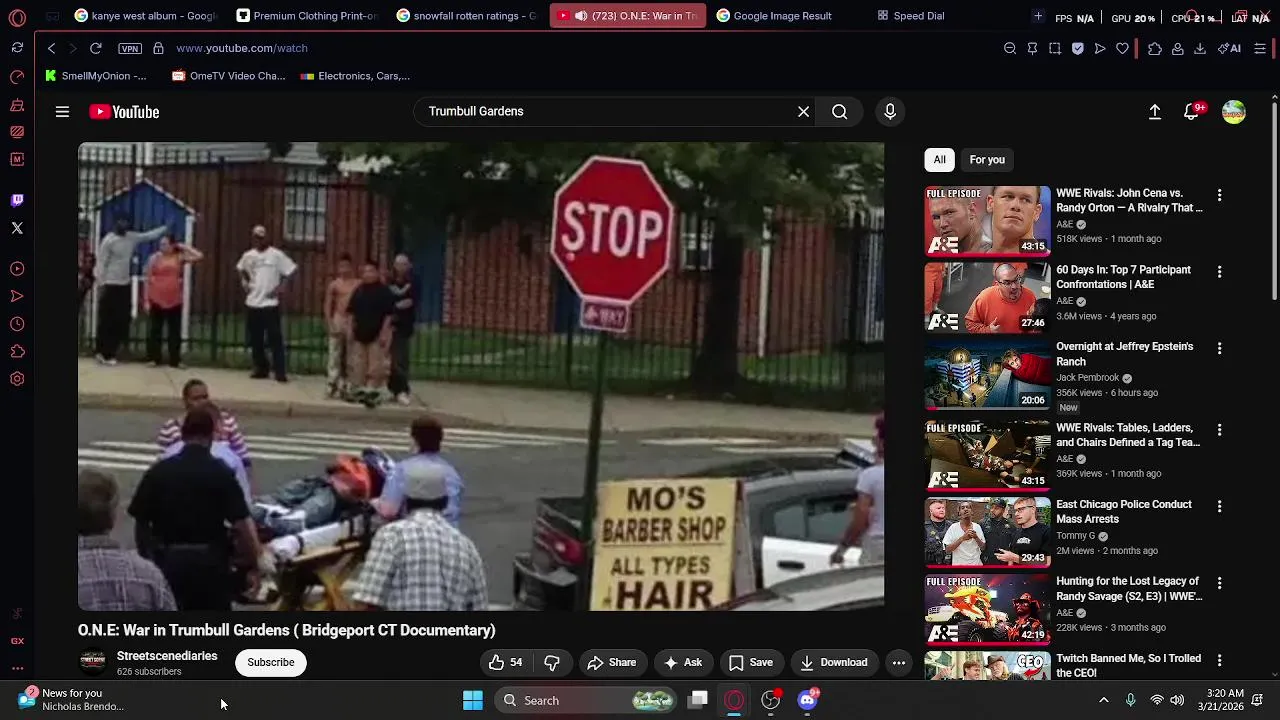Open SmellMyOnion bookmark
Viewport: 1280px width, 720px height.
click(96, 76)
